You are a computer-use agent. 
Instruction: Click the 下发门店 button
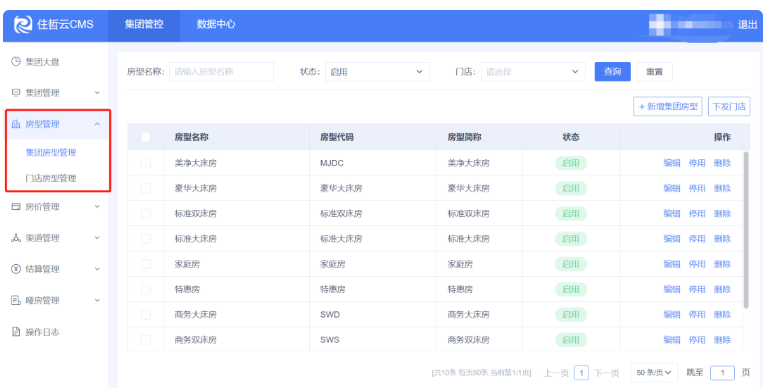coord(729,106)
